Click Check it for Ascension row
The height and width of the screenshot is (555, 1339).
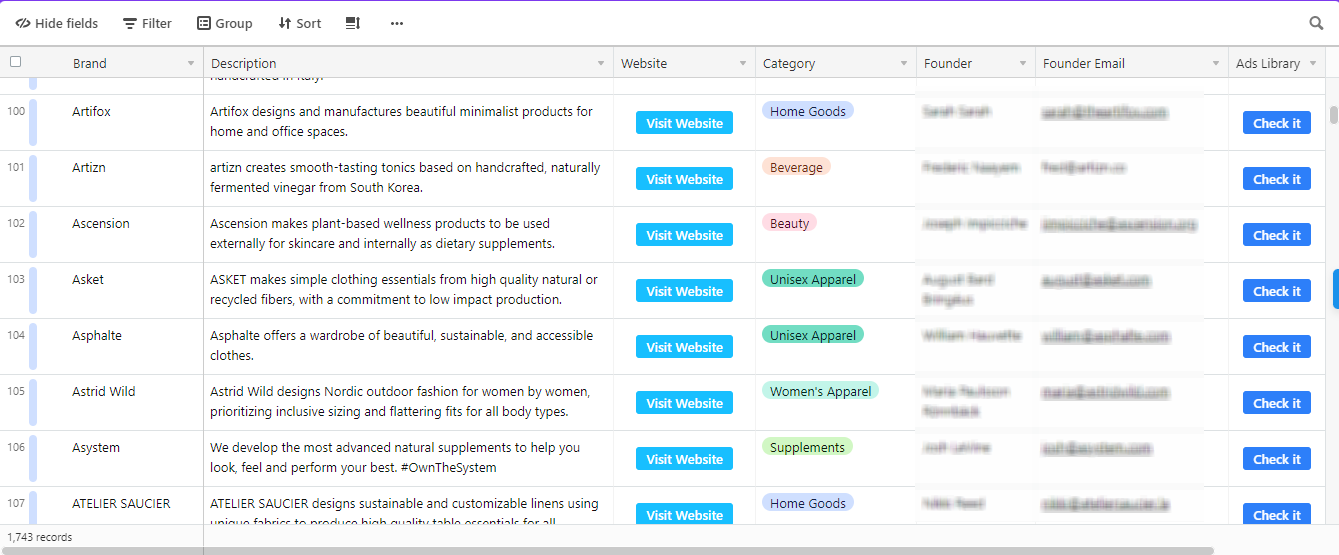click(1277, 235)
